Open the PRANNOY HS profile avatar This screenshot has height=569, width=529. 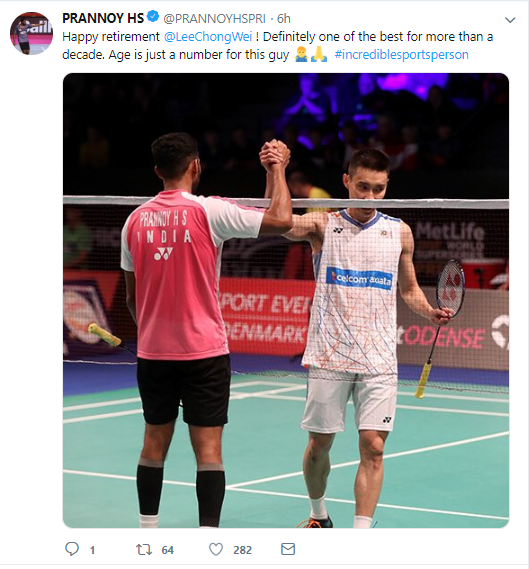pyautogui.click(x=31, y=33)
